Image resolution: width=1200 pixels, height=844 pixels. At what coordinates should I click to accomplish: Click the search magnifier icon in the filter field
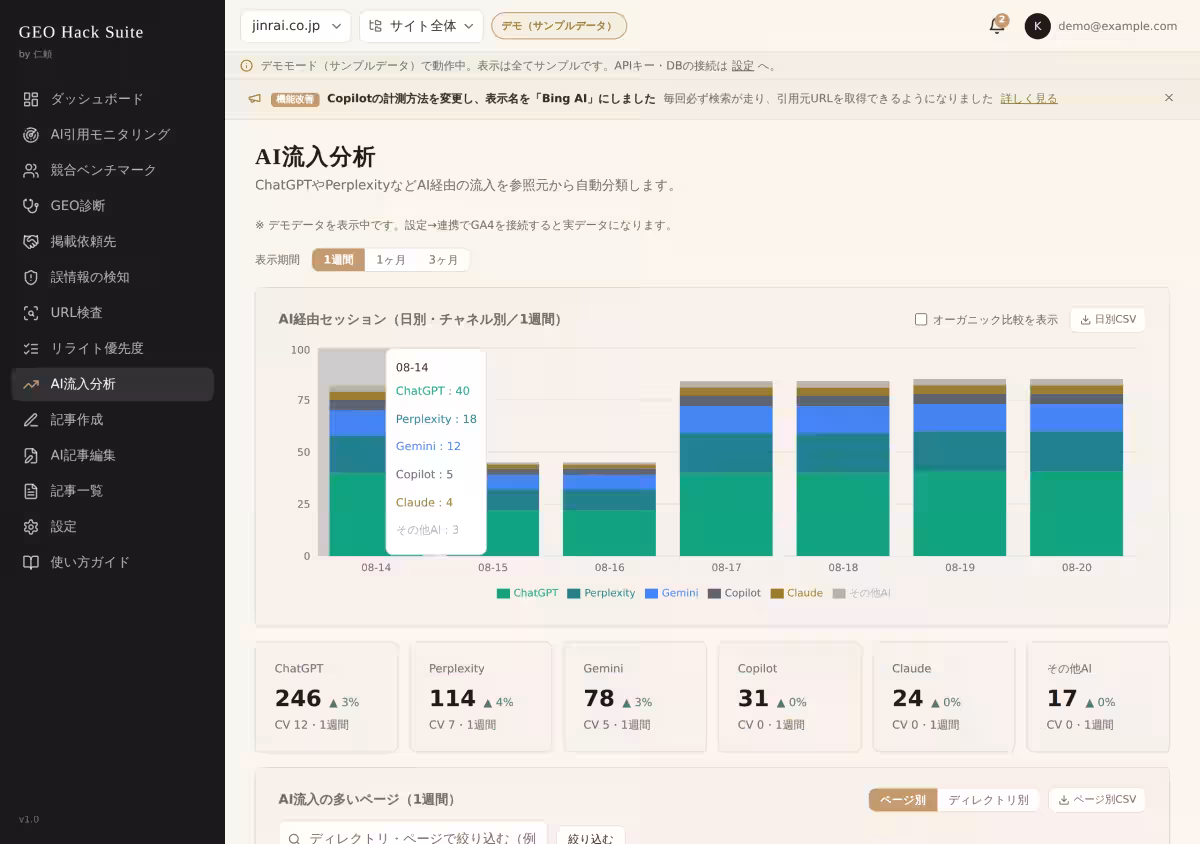click(x=294, y=839)
